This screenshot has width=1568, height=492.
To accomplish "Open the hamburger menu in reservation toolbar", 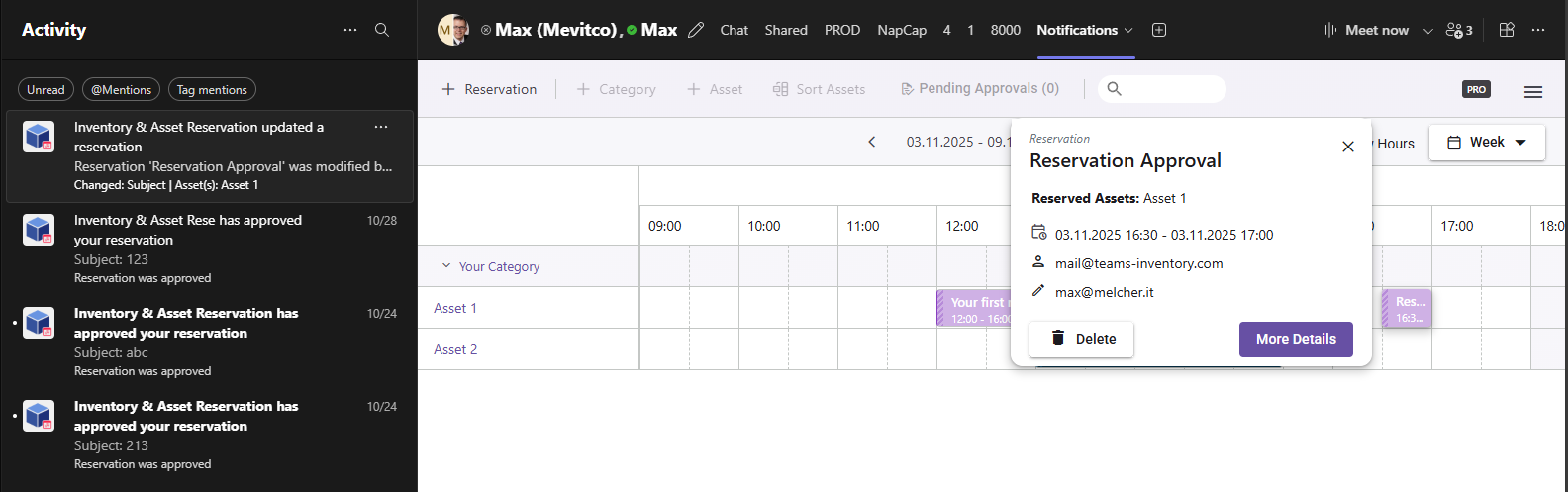I will [1533, 91].
